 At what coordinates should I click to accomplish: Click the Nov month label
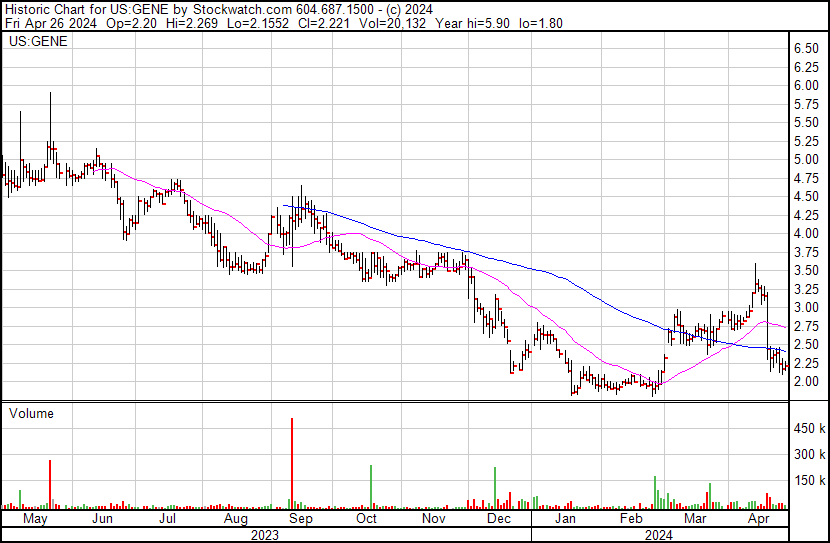coord(434,519)
